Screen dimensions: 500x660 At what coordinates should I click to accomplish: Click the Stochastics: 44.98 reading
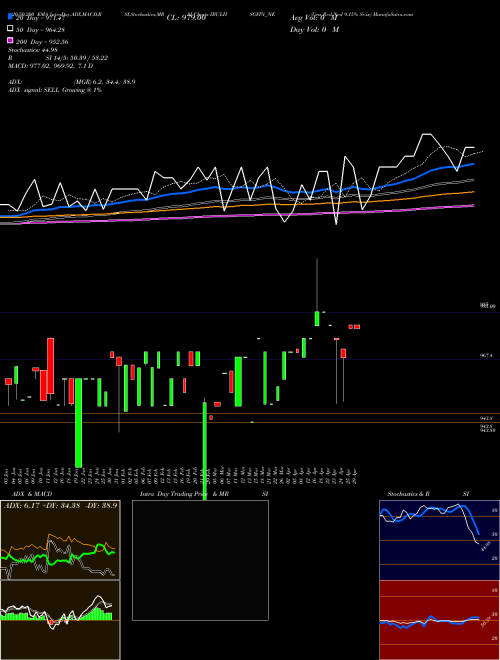(32, 50)
